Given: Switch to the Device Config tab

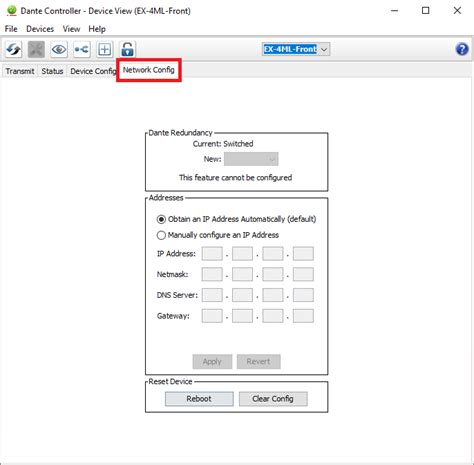Looking at the screenshot, I should (x=93, y=71).
